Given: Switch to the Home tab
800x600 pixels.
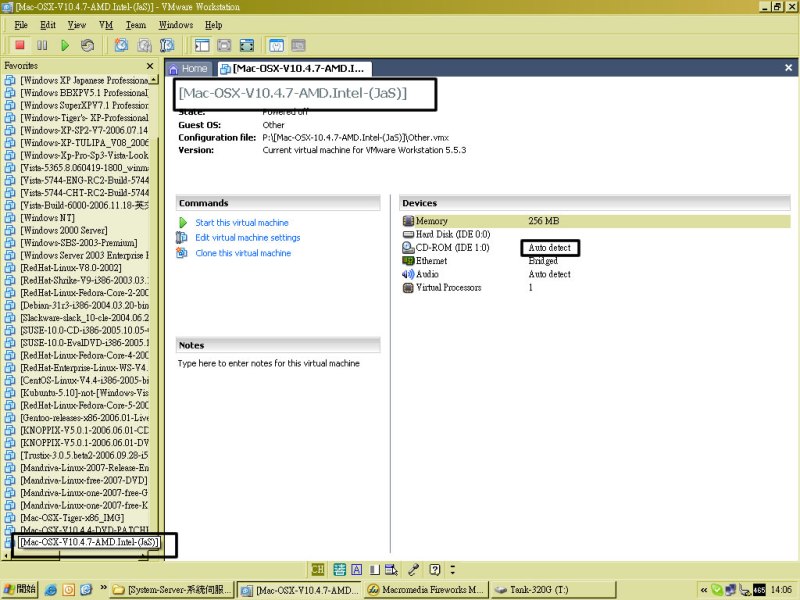Looking at the screenshot, I should pyautogui.click(x=188, y=68).
